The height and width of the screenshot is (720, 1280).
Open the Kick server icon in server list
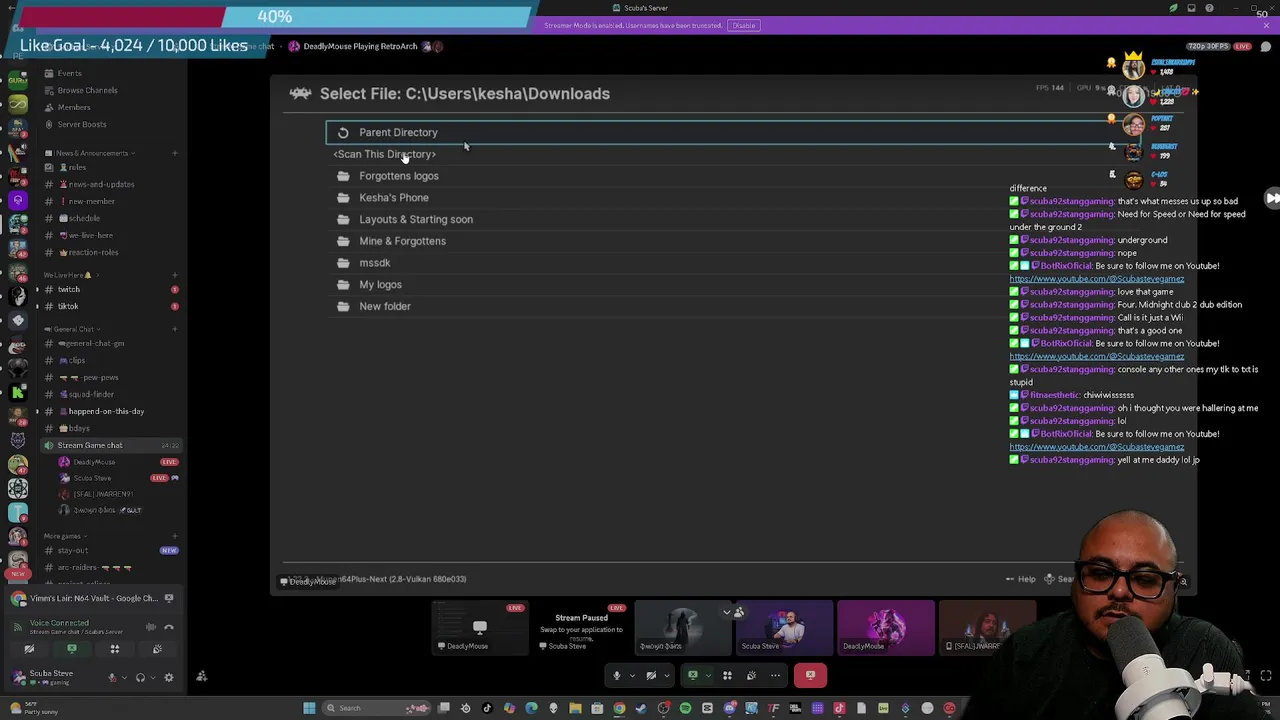(x=17, y=393)
